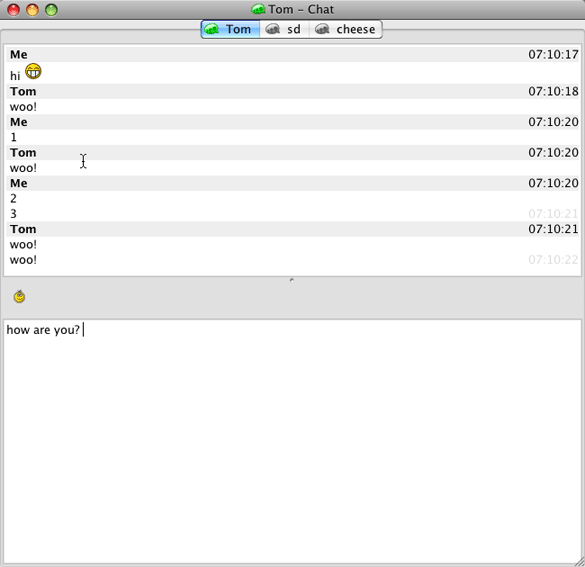
Task: Click the Tom sender header at 07:10:18
Action: 292,91
